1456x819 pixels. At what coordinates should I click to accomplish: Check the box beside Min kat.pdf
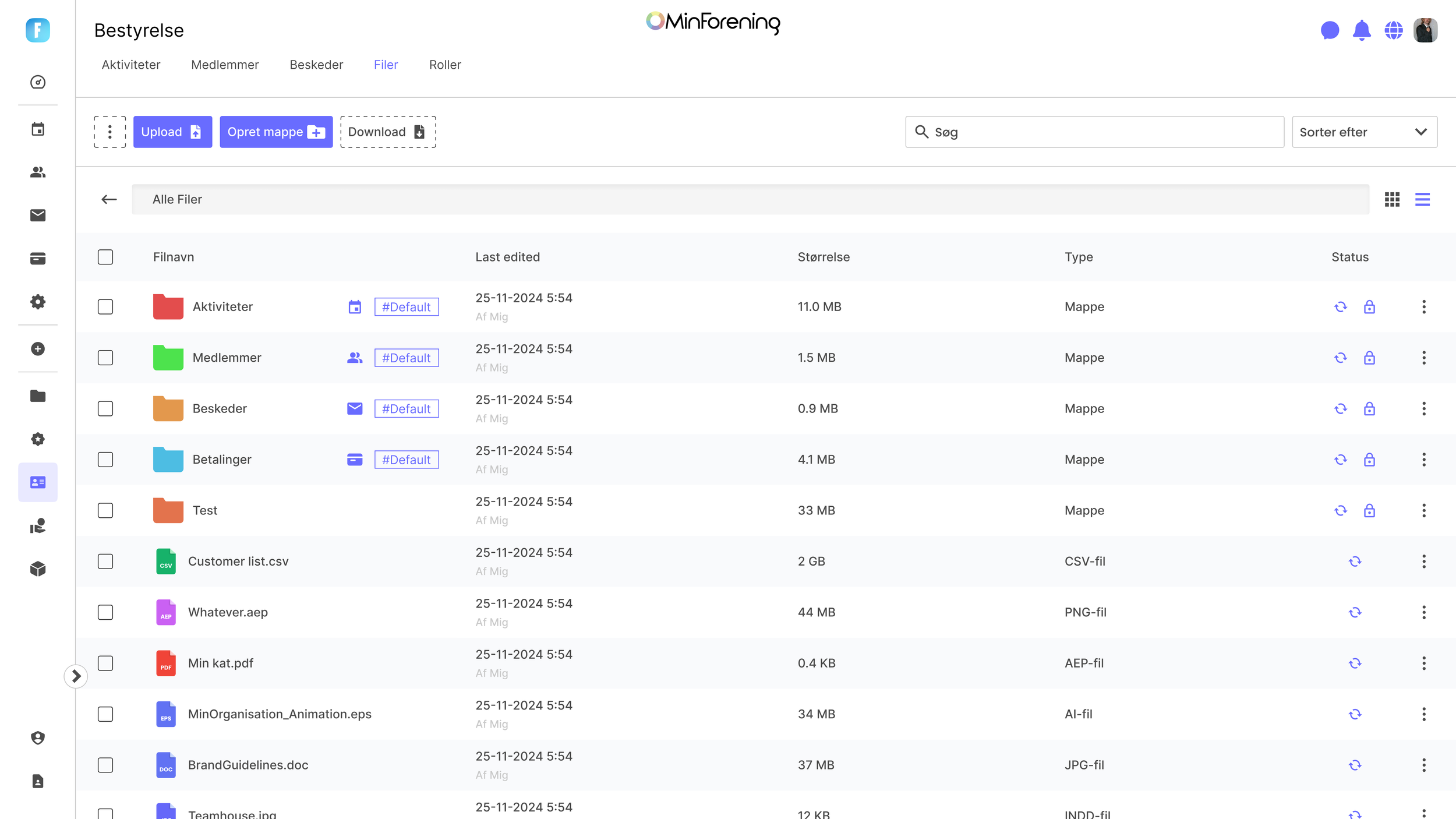click(105, 663)
